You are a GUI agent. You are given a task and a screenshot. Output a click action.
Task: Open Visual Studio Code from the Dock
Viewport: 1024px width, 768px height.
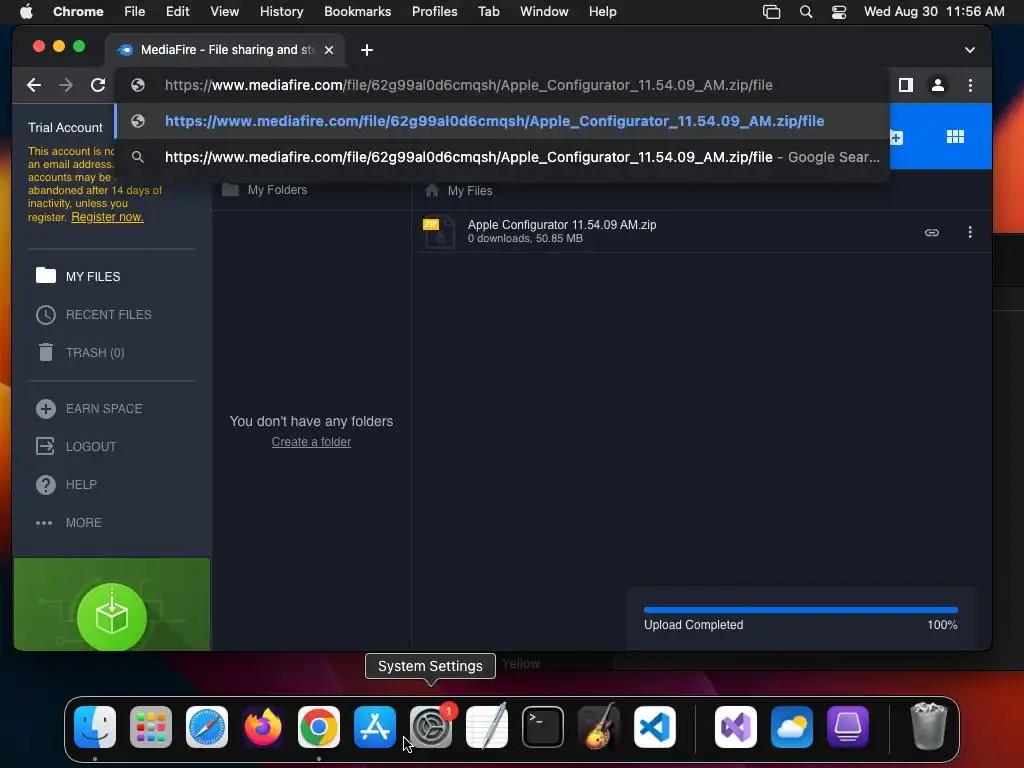[x=655, y=727]
